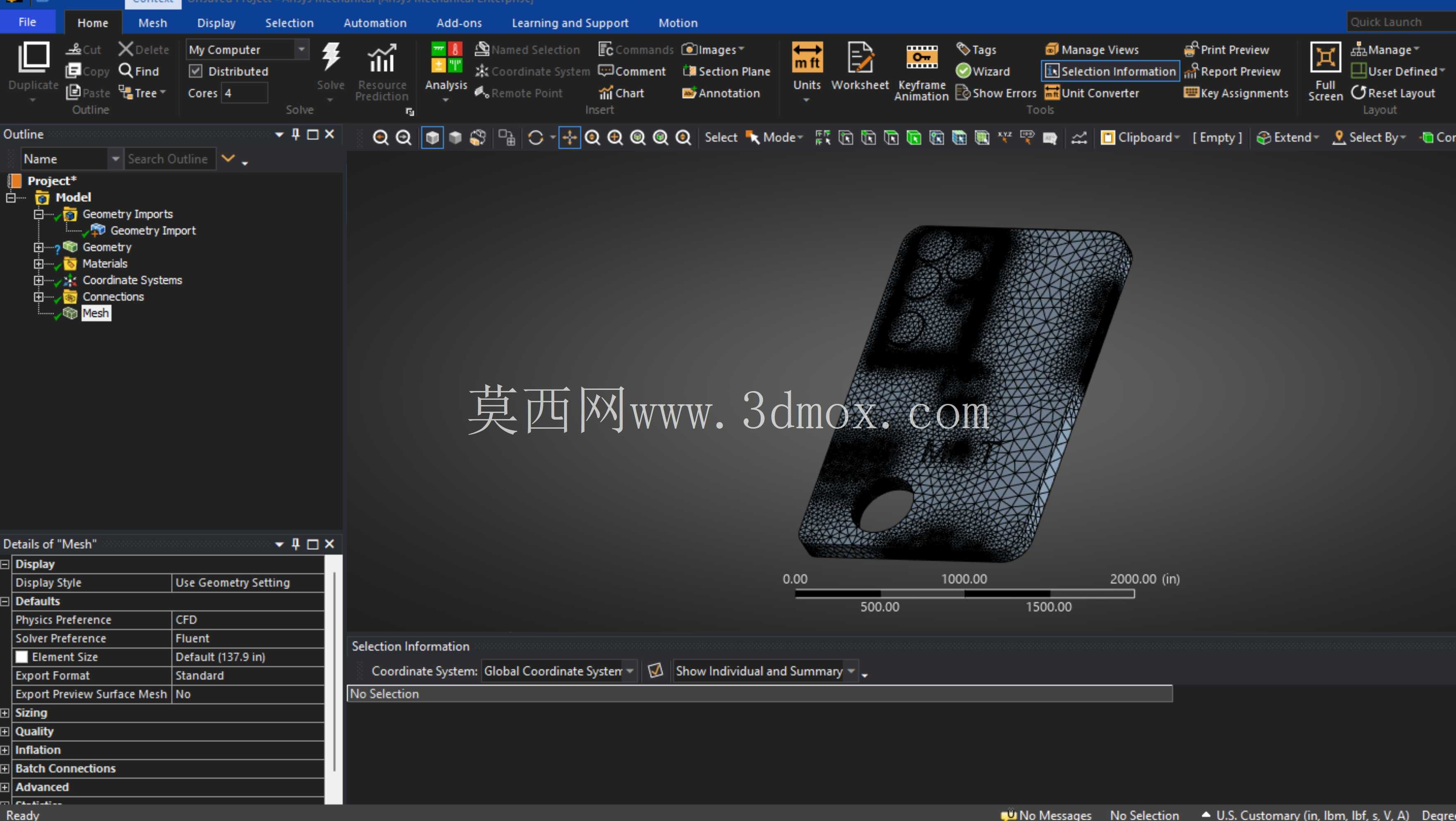Insert a Comment
Screen dimensions: 1456x821
(x=632, y=71)
